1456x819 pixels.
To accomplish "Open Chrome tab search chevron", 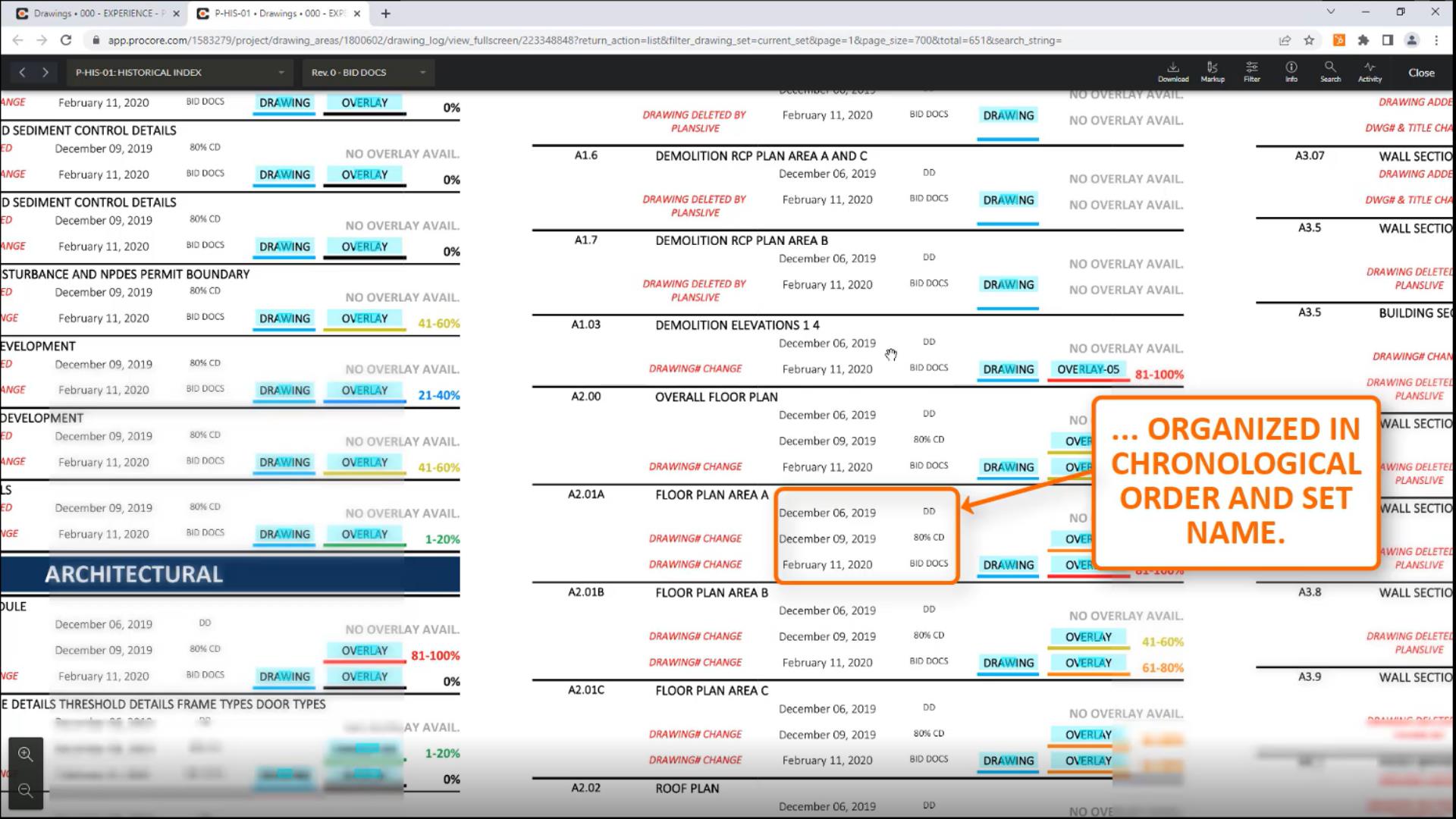I will point(1330,12).
